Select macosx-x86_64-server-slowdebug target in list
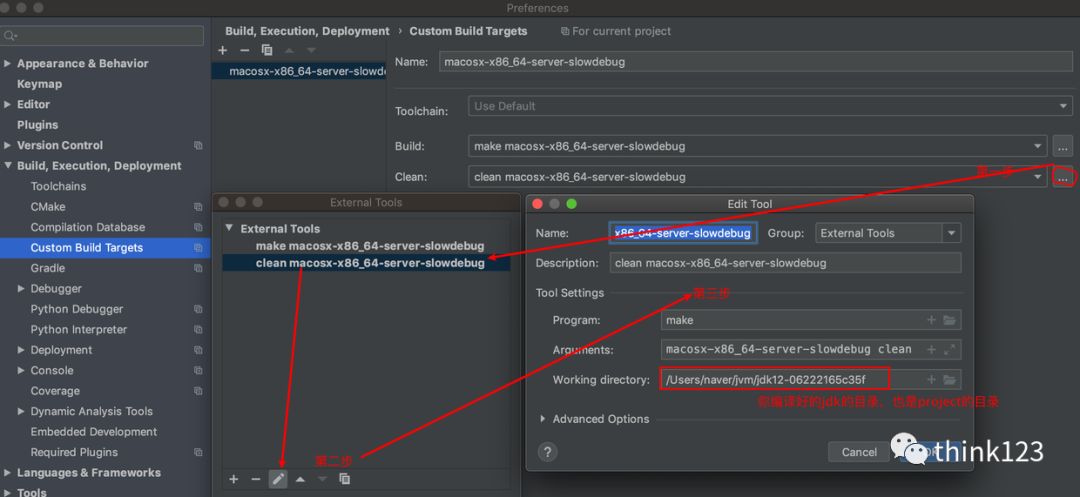 (x=298, y=71)
